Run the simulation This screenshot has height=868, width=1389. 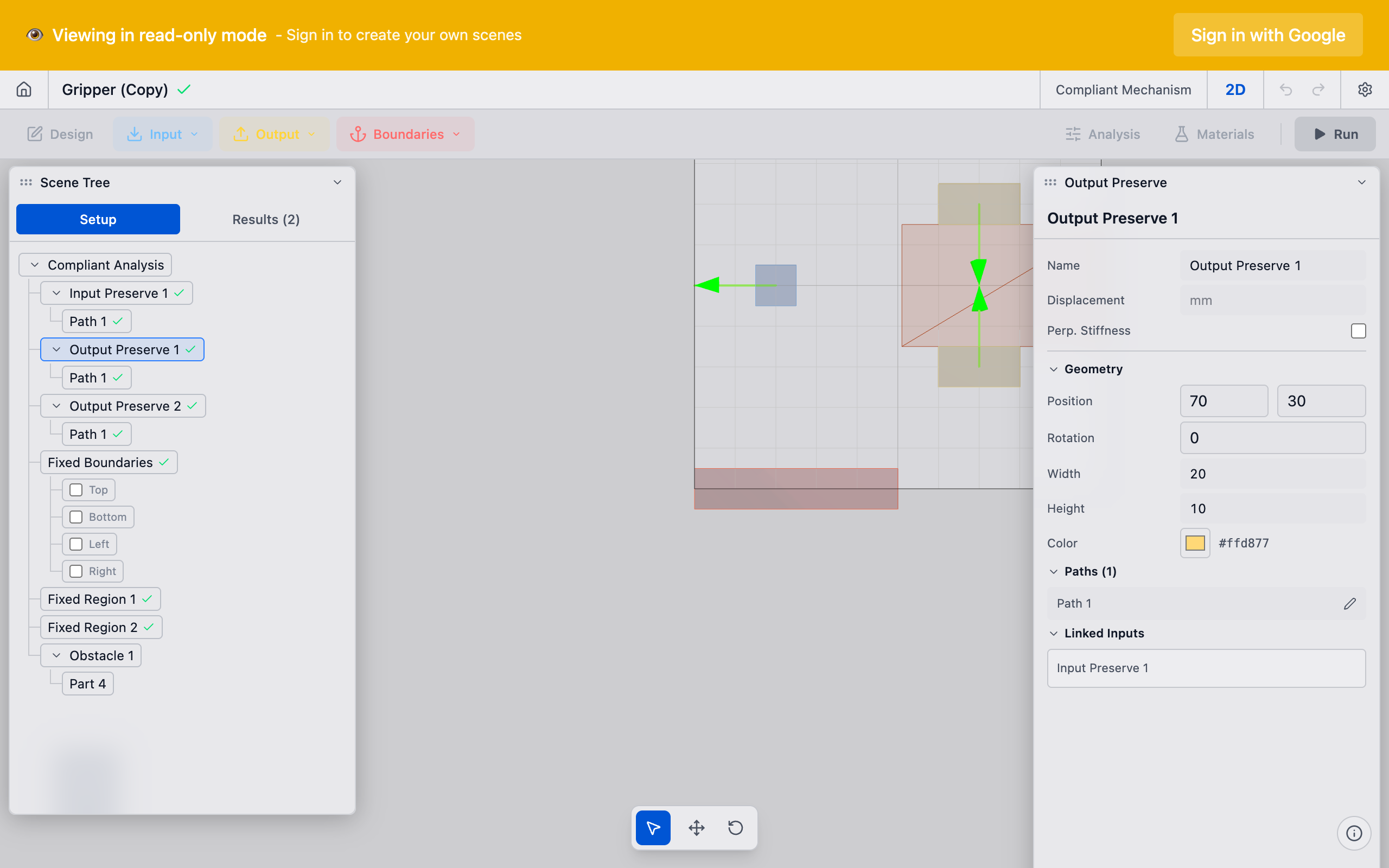[1335, 135]
